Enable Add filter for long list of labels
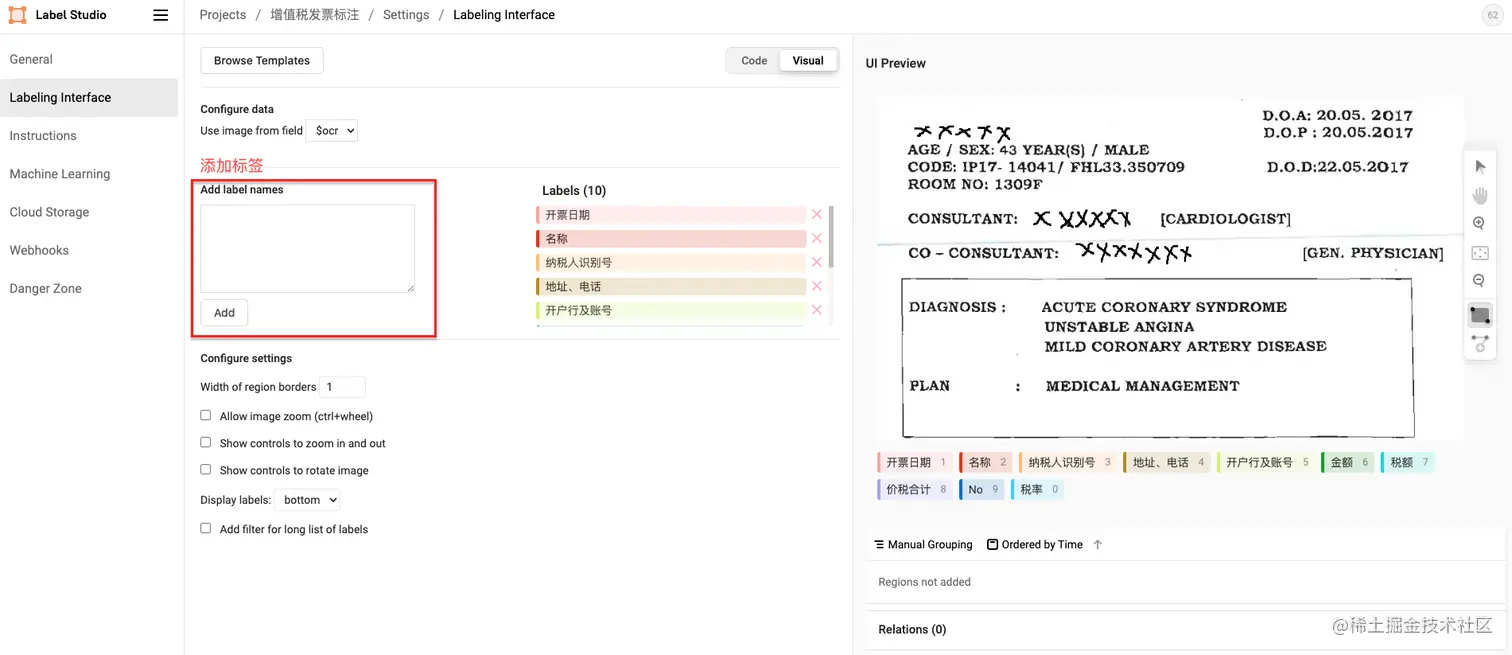1512x655 pixels. (206, 528)
